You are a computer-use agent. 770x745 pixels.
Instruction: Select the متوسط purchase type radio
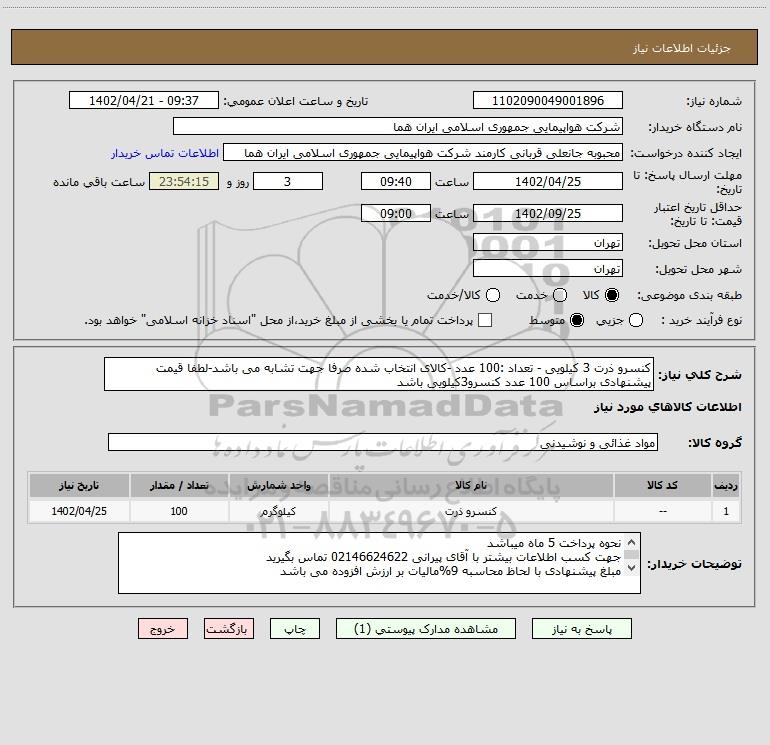point(577,321)
